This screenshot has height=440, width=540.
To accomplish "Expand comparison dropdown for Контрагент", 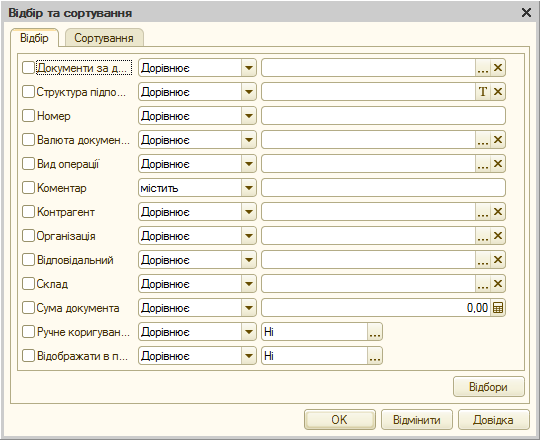I will pos(249,212).
